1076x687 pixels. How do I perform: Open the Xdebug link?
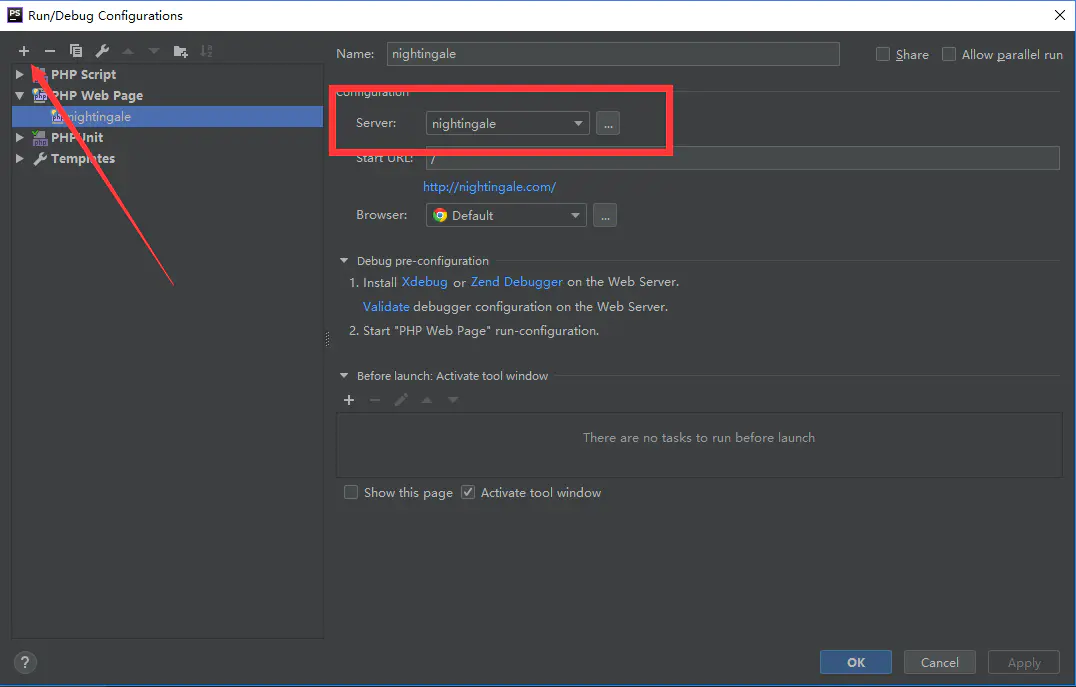[425, 282]
